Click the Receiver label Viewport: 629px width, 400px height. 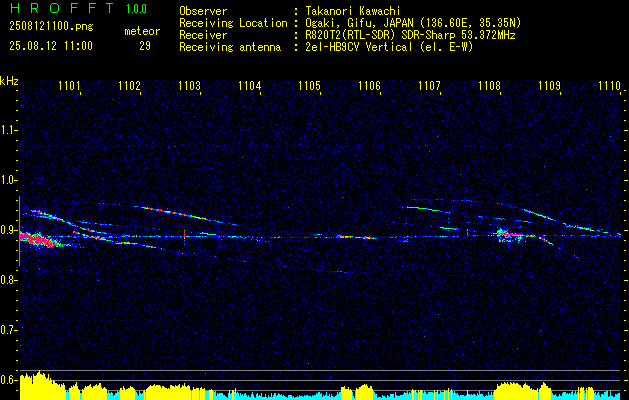point(203,35)
